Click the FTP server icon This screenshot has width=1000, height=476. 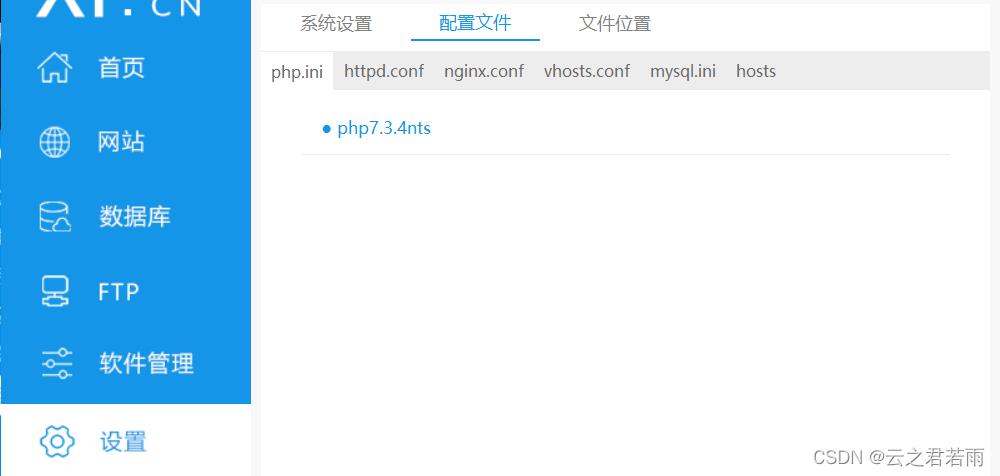pyautogui.click(x=55, y=291)
